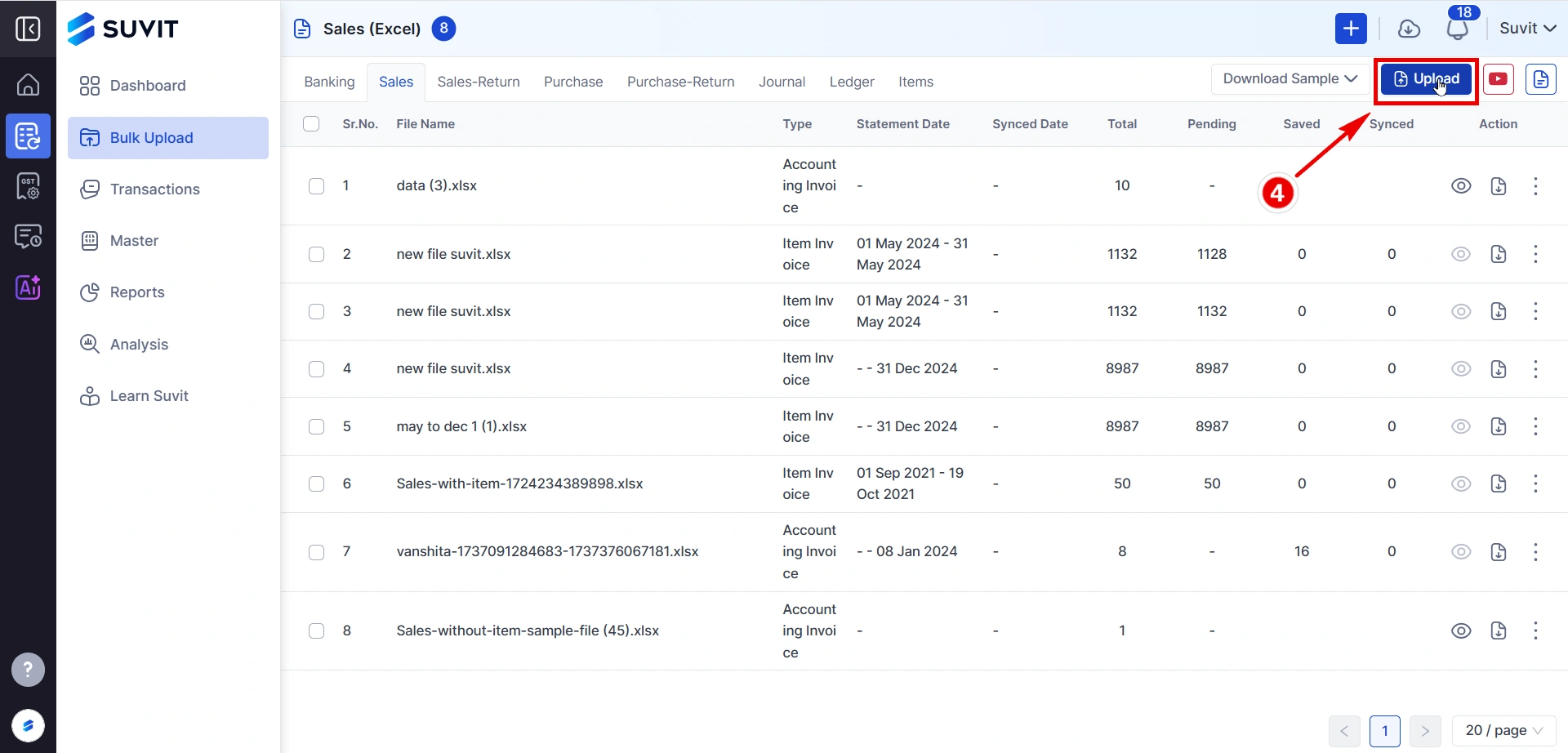Viewport: 1568px width, 753px height.
Task: Switch to the Purchase tab
Action: [x=573, y=82]
